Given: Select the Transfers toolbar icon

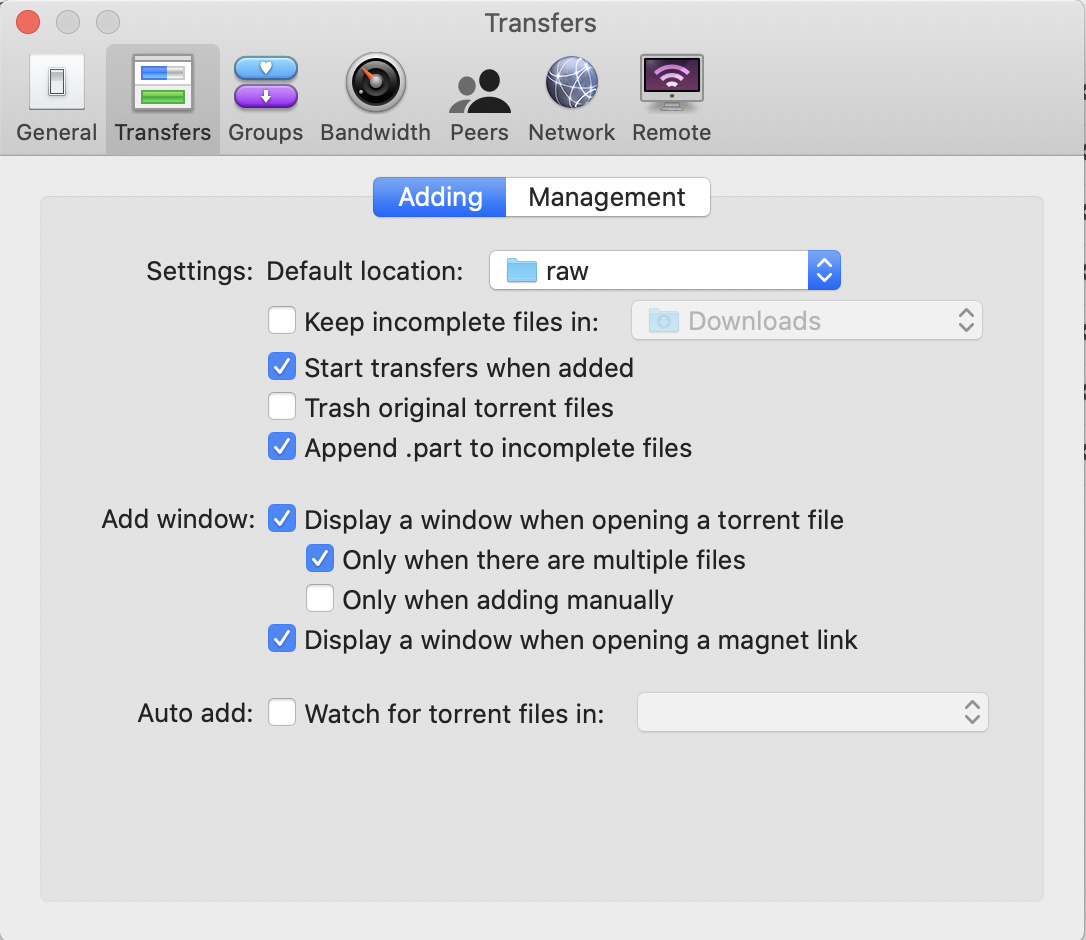Looking at the screenshot, I should pos(162,97).
